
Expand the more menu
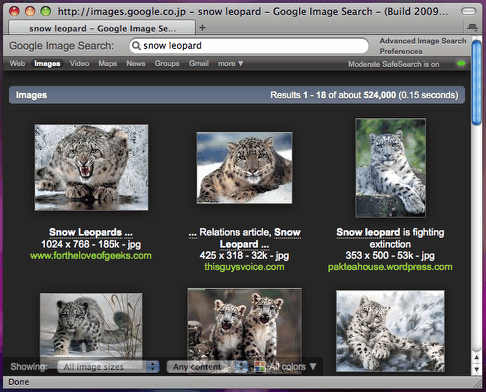230,63
